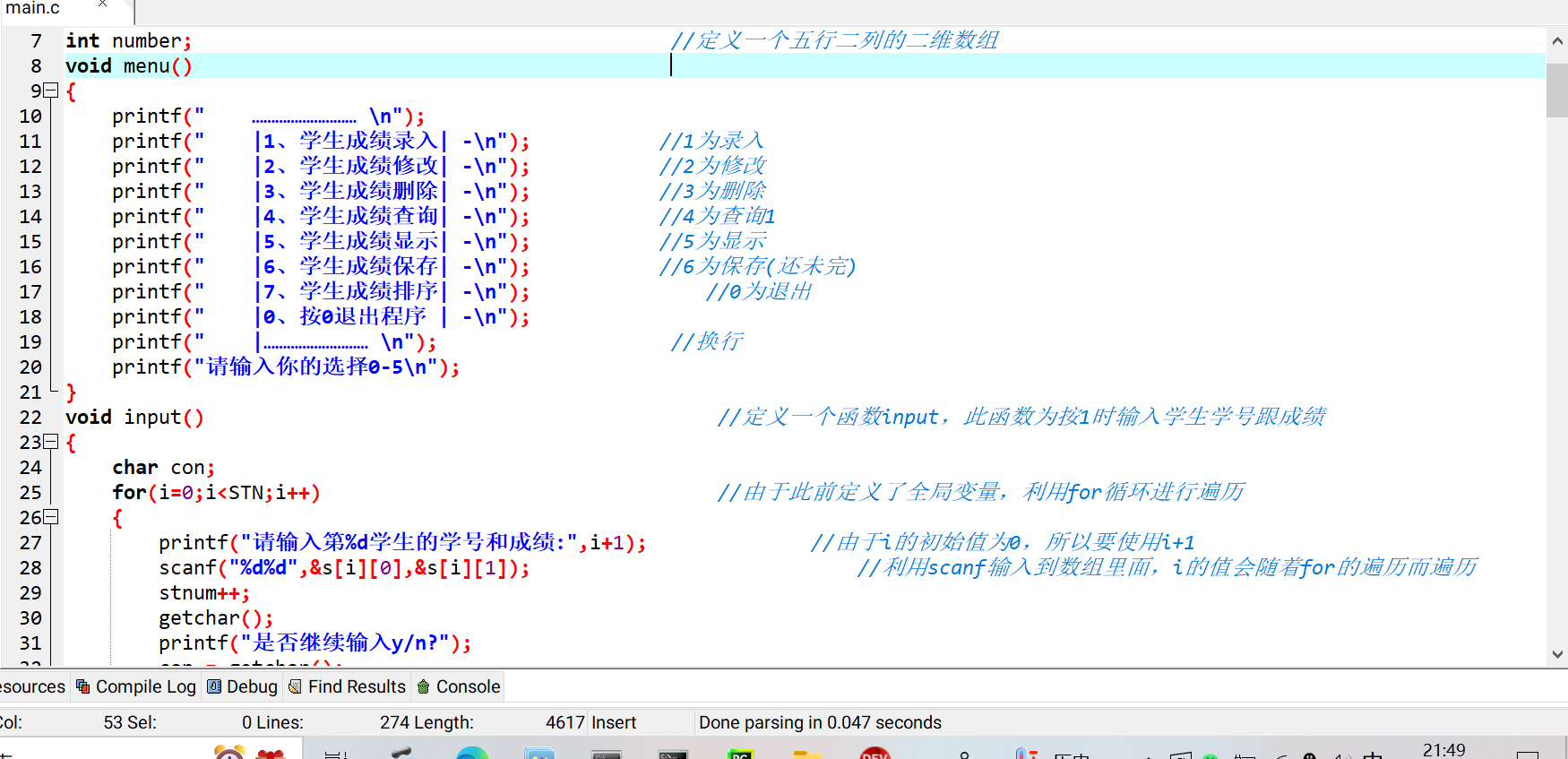
Task: Click the editor vertical scrollbar thumb
Action: (1557, 90)
